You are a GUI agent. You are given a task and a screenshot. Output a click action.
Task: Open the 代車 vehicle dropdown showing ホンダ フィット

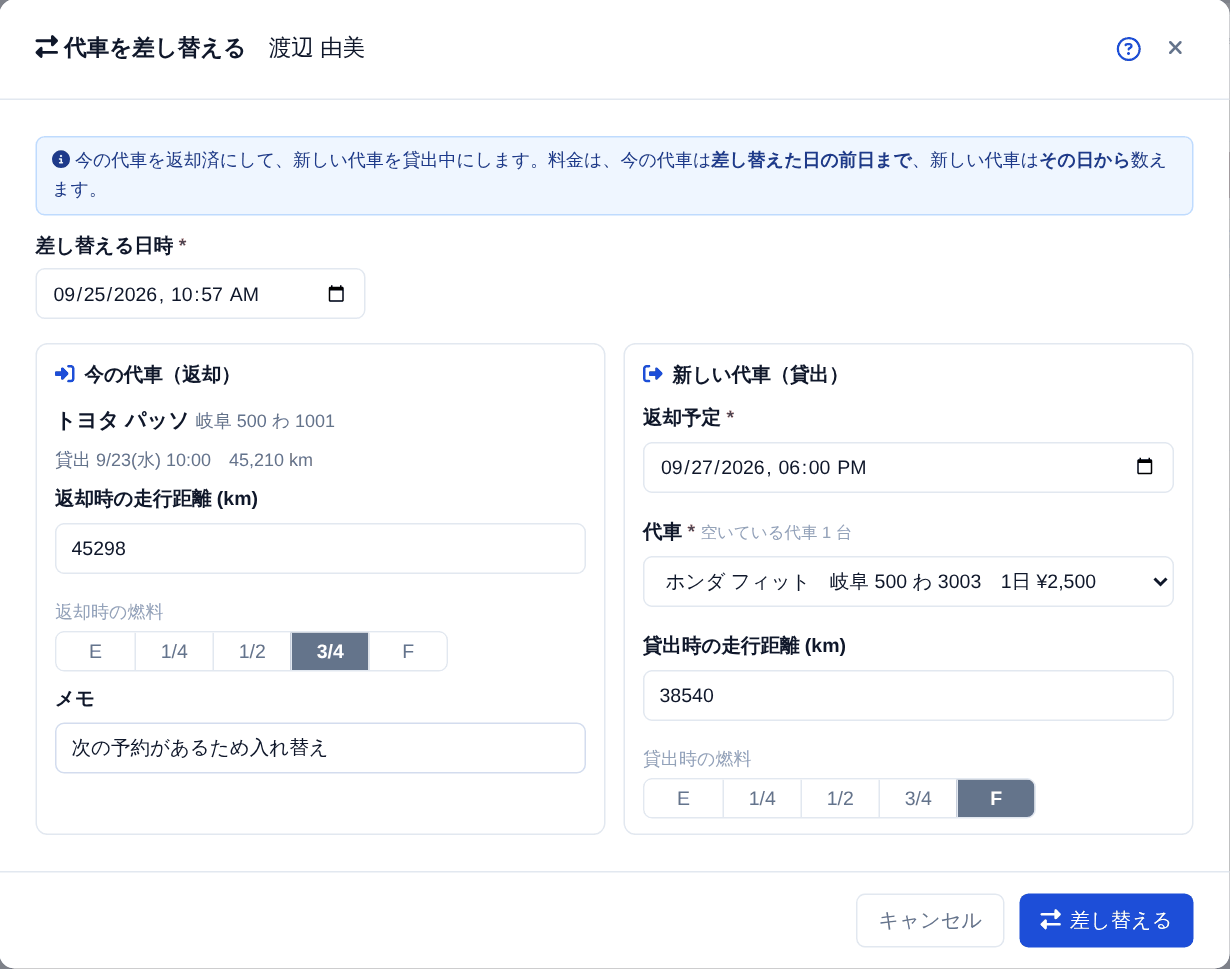tap(908, 581)
